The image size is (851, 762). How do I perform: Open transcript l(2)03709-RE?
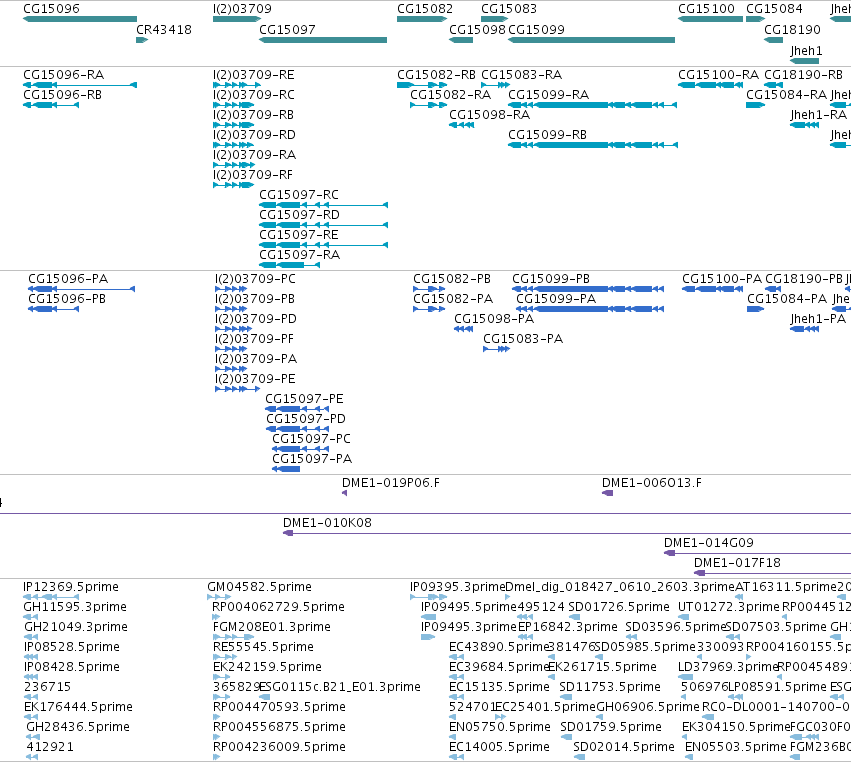[x=254, y=75]
